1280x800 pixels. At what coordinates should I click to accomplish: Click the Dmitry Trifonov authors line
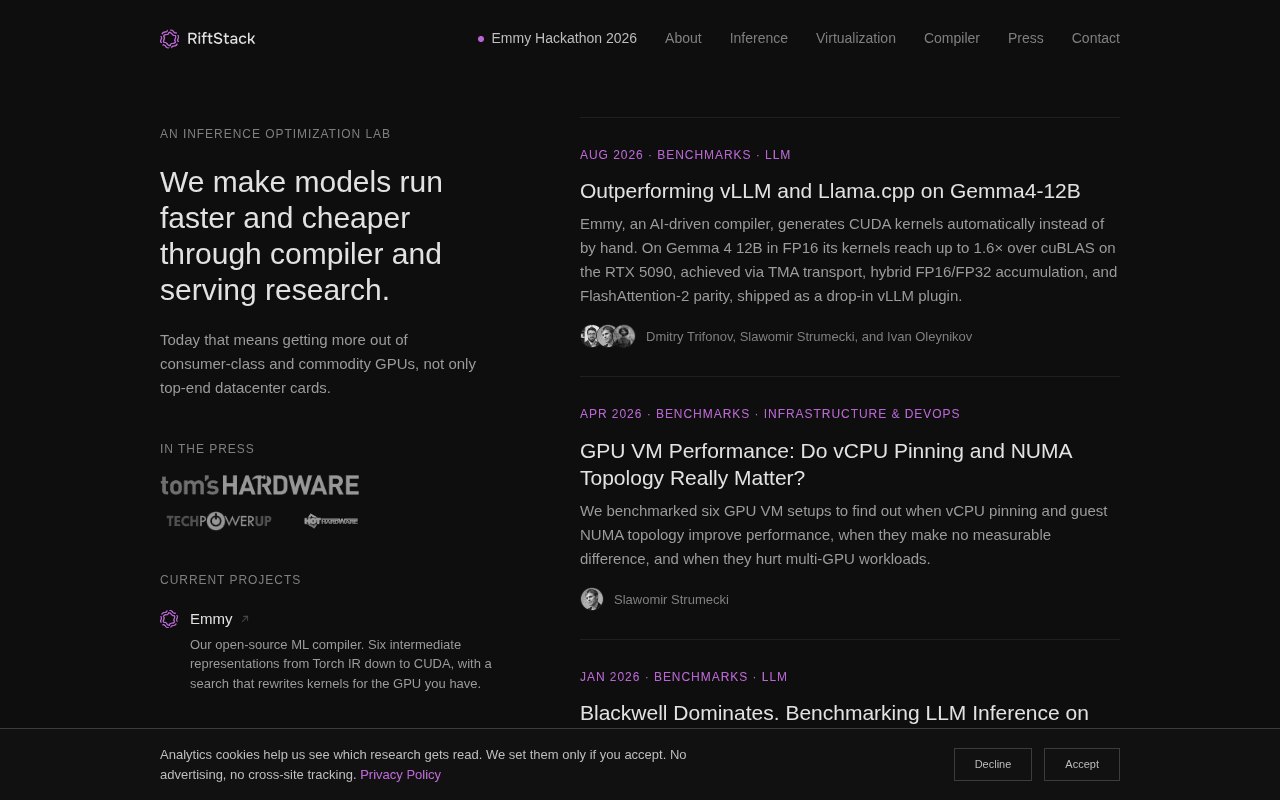coord(809,337)
